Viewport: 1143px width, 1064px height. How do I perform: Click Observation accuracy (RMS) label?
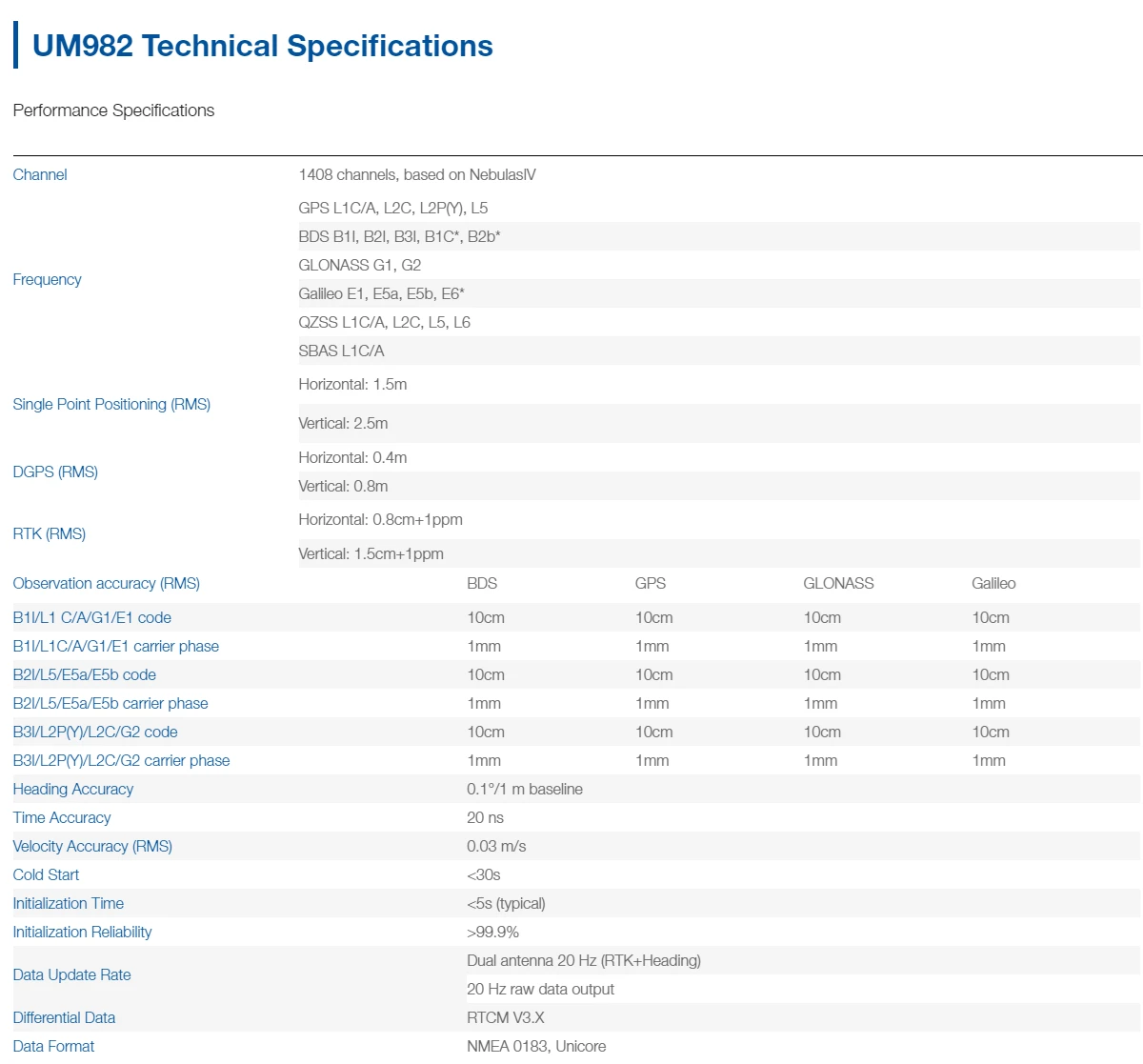coord(106,583)
